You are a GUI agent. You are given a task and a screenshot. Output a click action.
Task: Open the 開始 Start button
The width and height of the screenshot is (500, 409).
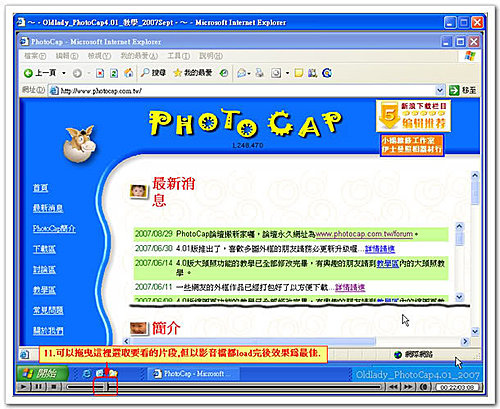tap(42, 373)
